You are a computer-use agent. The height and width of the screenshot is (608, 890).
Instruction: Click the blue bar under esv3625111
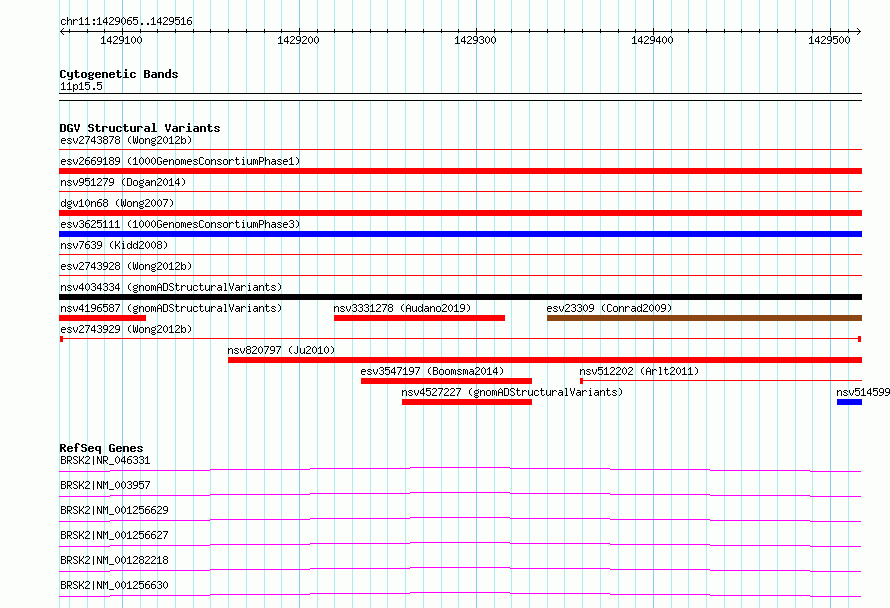(x=460, y=234)
